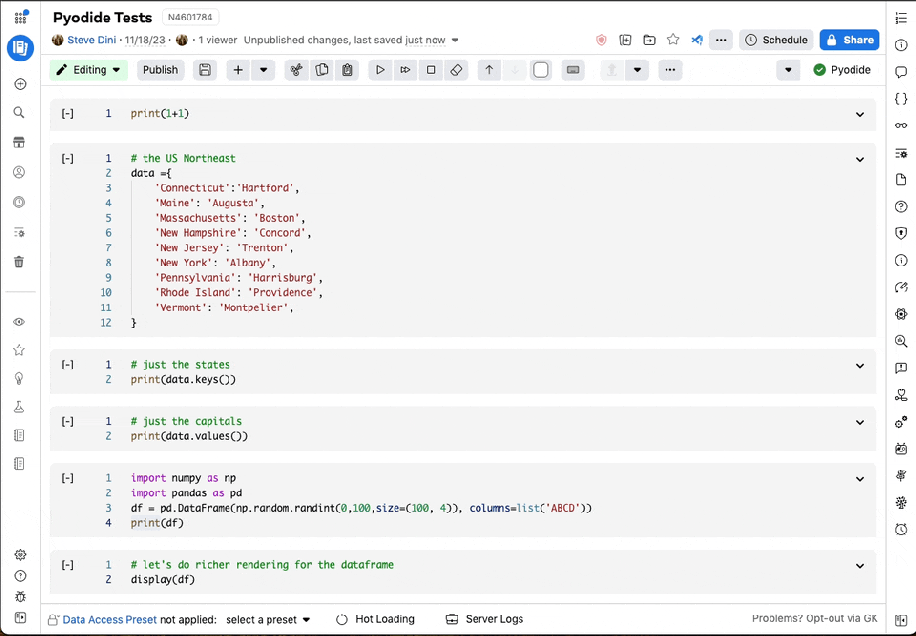This screenshot has width=916, height=636.
Task: Open the Editing mode dropdown
Action: coord(89,70)
